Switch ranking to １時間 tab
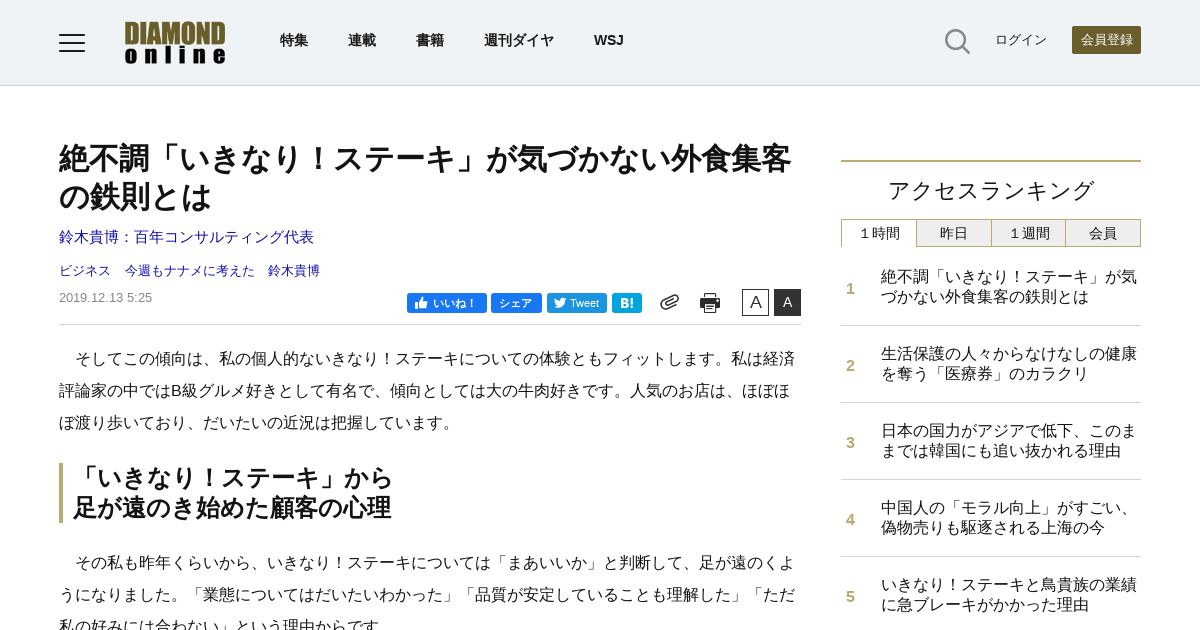The image size is (1200, 630). pyautogui.click(x=879, y=233)
